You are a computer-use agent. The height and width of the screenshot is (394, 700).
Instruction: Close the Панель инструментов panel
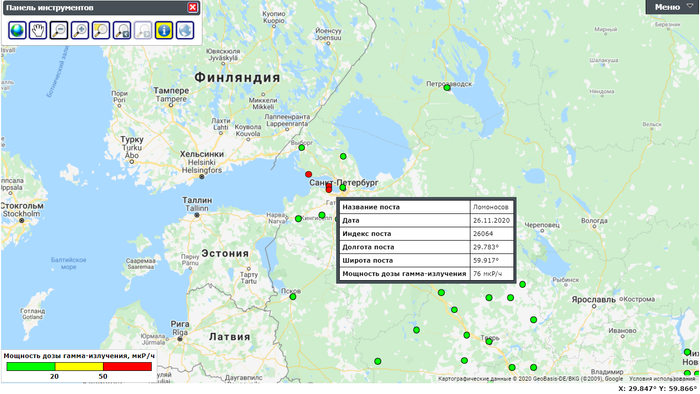coord(192,8)
